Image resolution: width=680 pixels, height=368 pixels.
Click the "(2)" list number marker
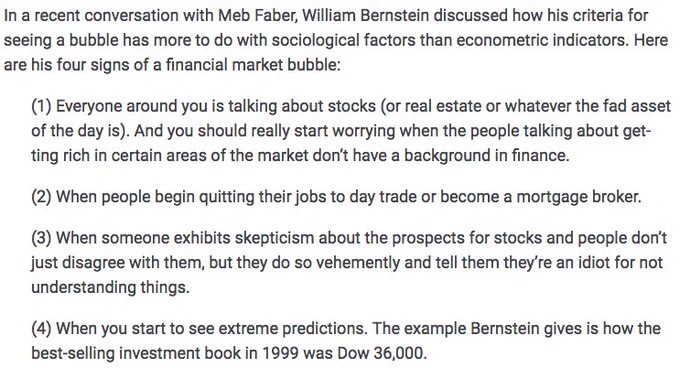(x=41, y=197)
